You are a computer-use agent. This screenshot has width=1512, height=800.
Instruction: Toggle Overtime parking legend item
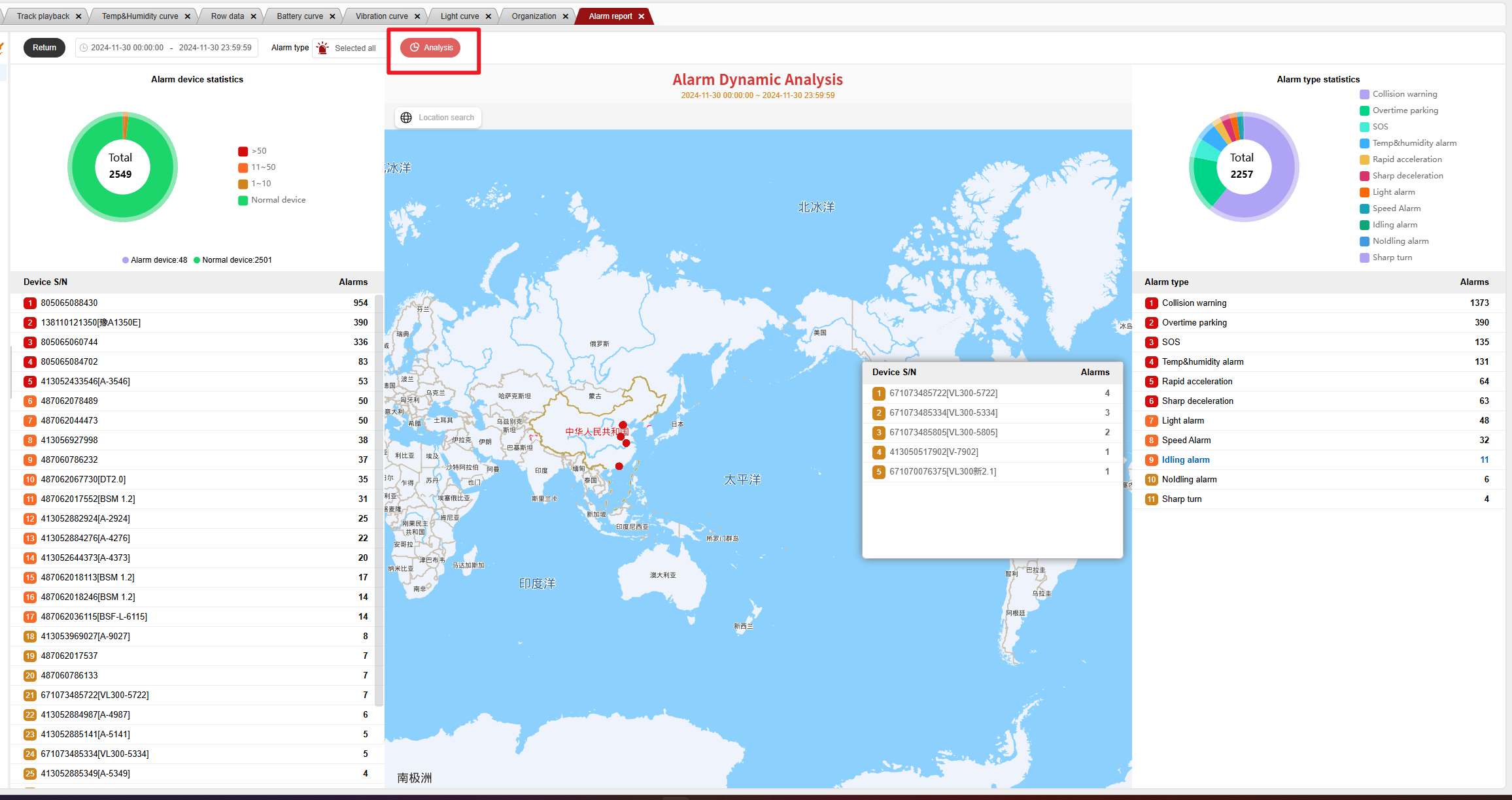tap(1405, 110)
